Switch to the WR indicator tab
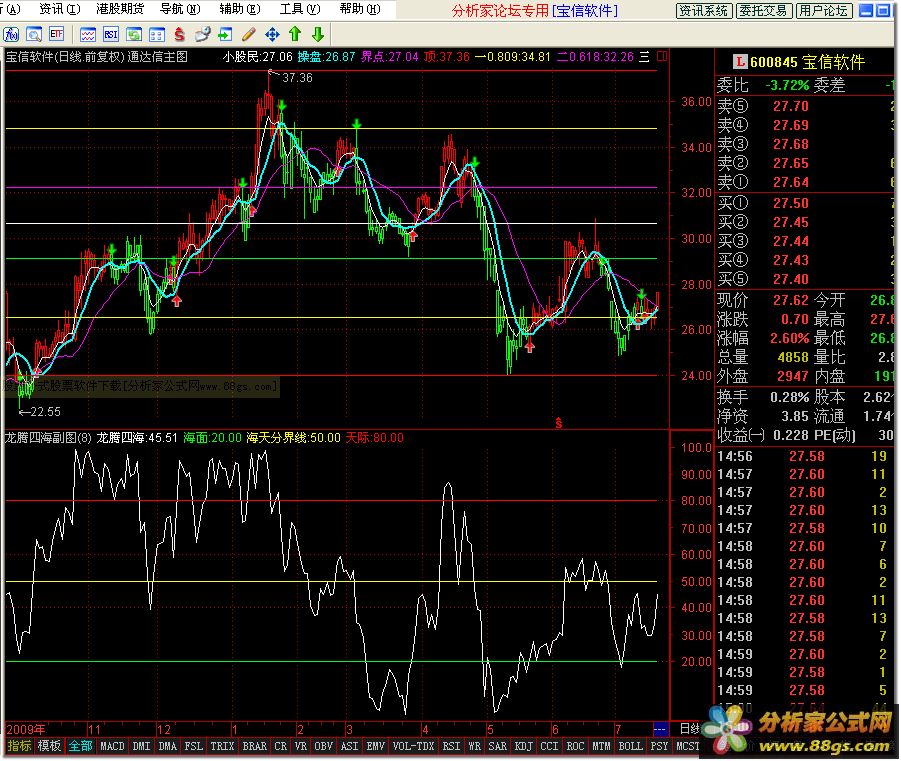The image size is (901, 761). (x=475, y=746)
